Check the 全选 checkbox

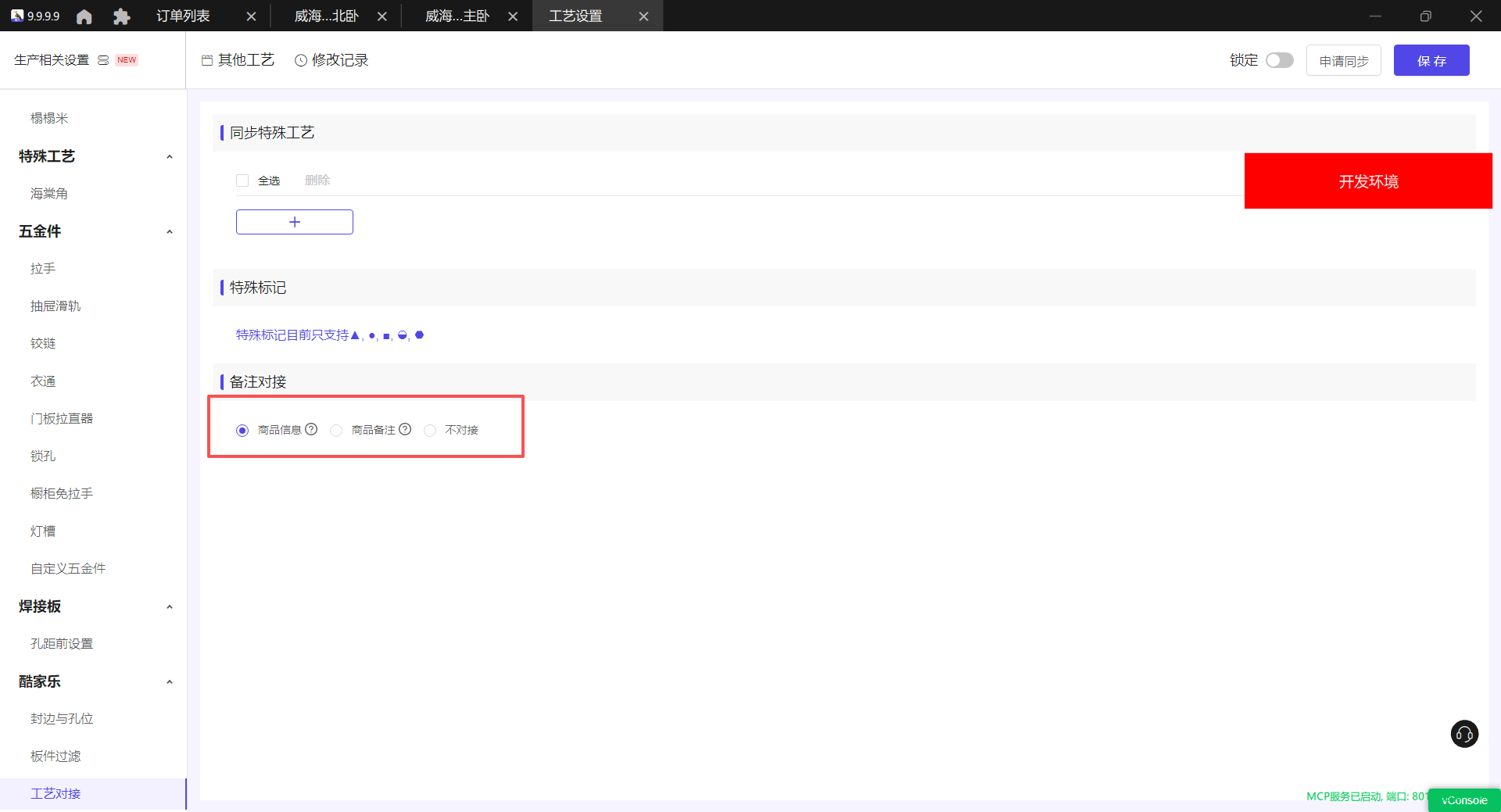(242, 181)
